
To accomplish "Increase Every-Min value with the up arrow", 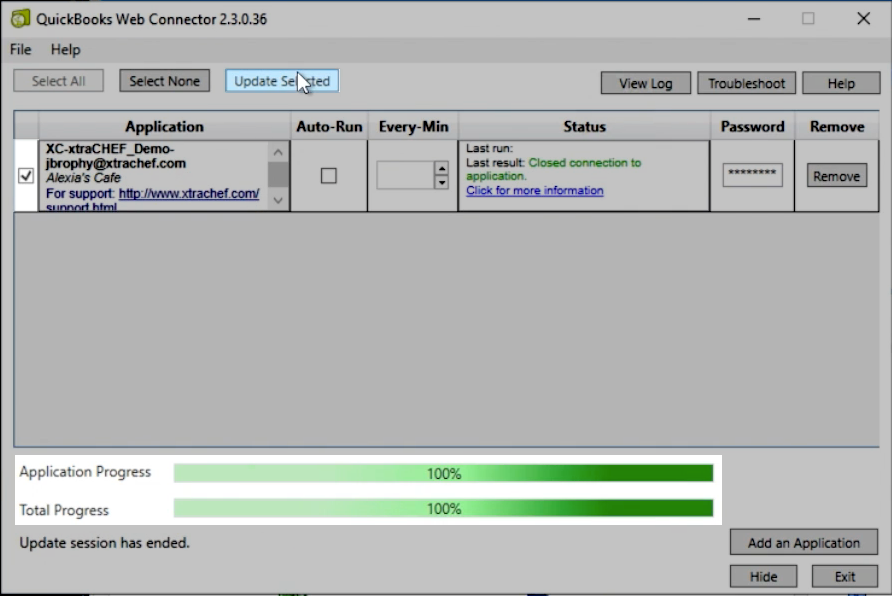I will tap(444, 170).
